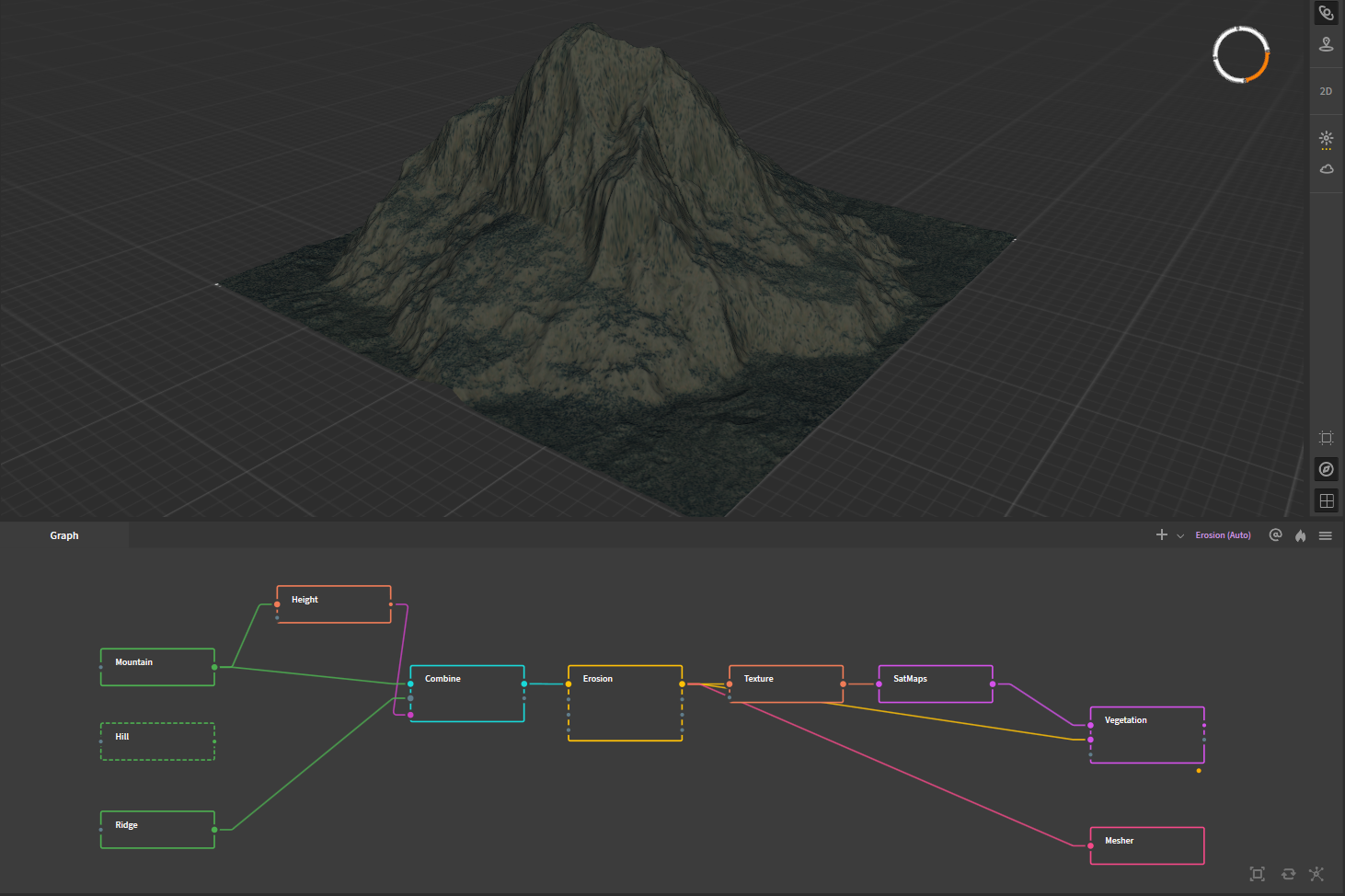Click the frame terrain bounds icon
The image size is (1345, 896).
point(1326,438)
